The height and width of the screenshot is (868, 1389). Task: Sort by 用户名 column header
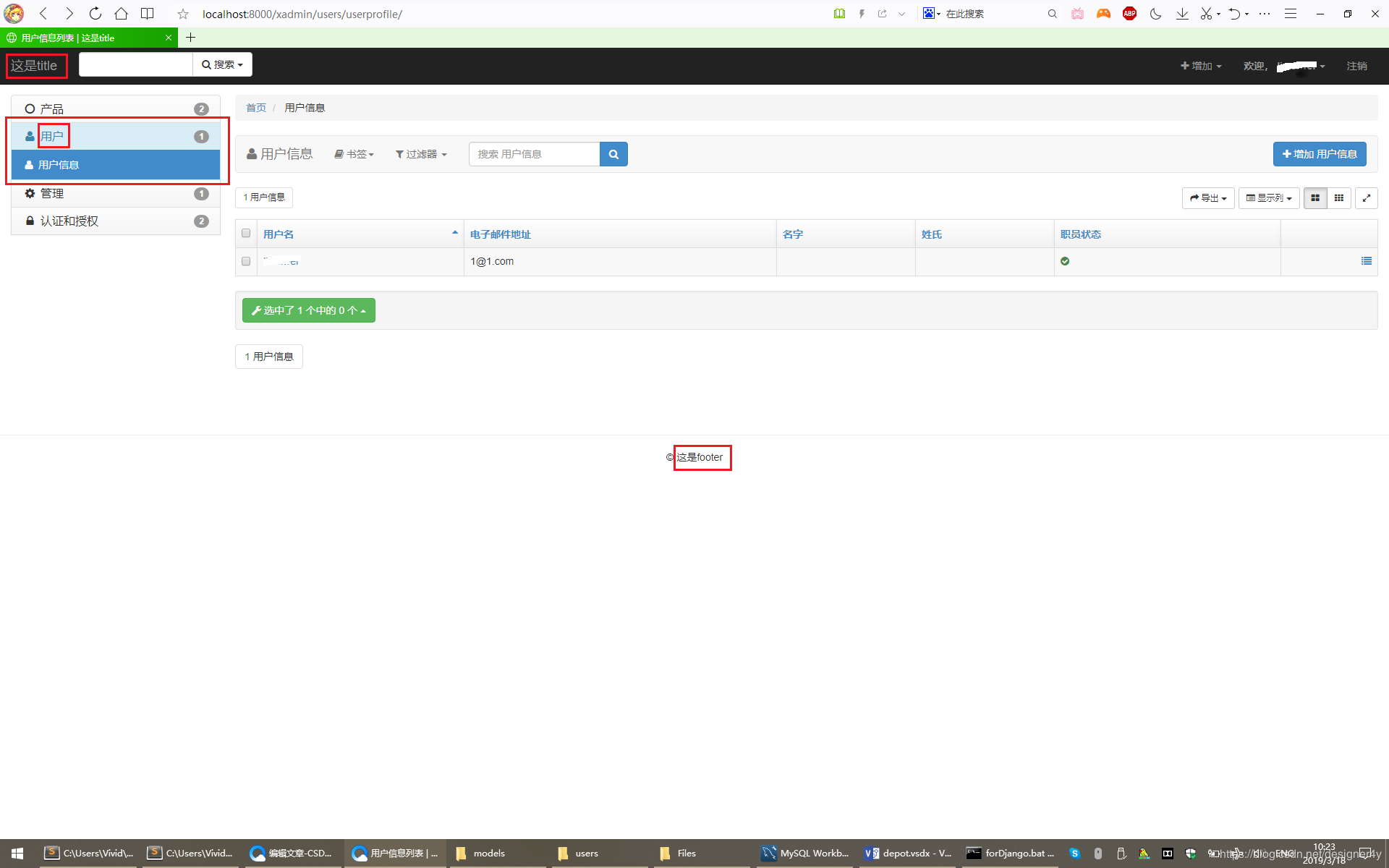point(279,234)
